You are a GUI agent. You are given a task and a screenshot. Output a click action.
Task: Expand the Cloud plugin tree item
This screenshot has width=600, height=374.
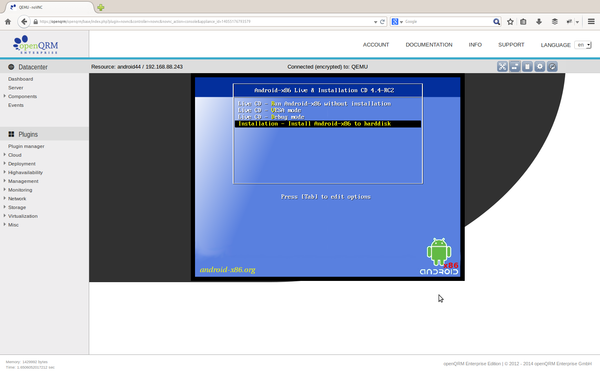tap(15, 155)
